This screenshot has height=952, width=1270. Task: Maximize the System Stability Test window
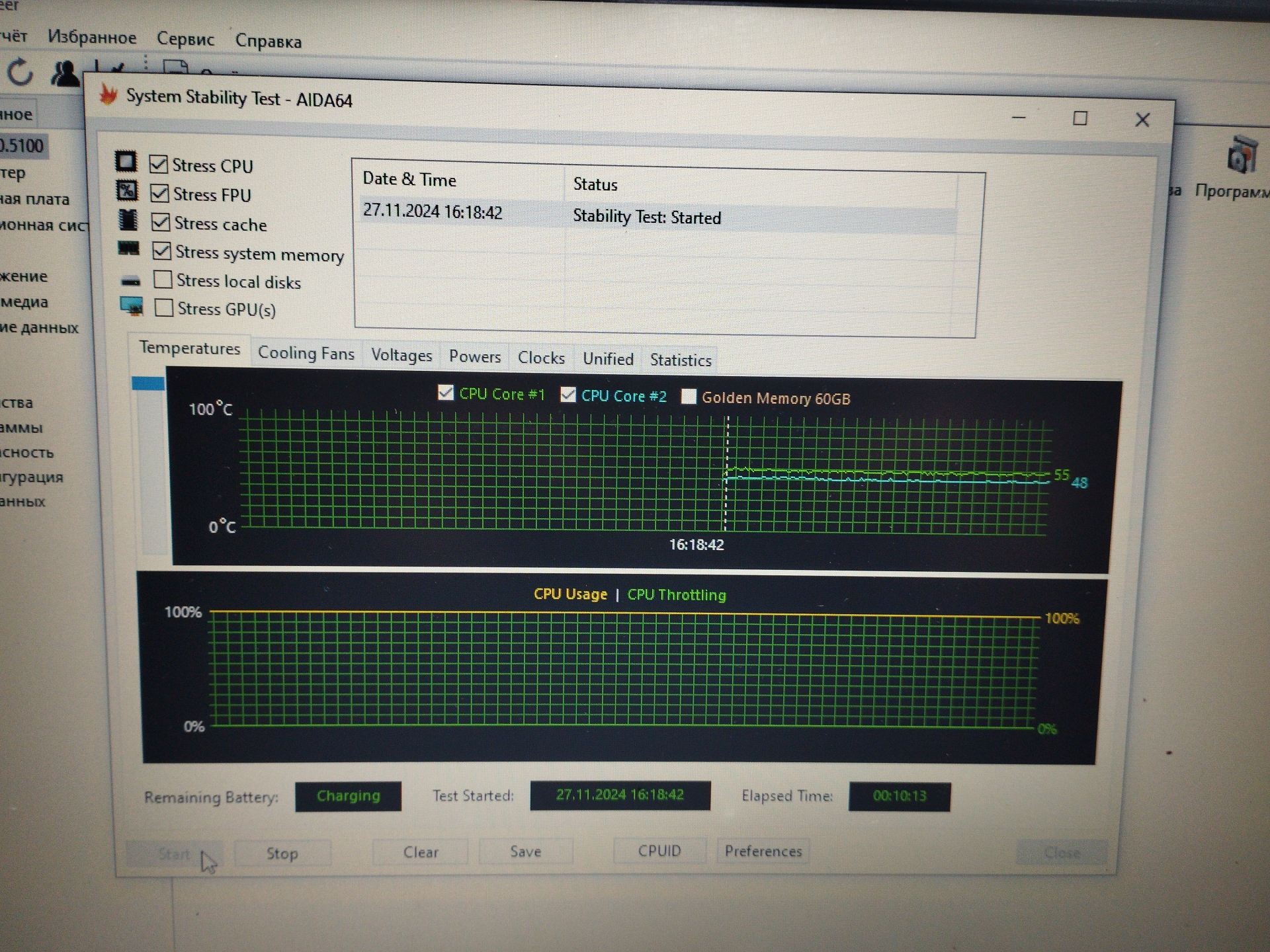pos(1080,118)
